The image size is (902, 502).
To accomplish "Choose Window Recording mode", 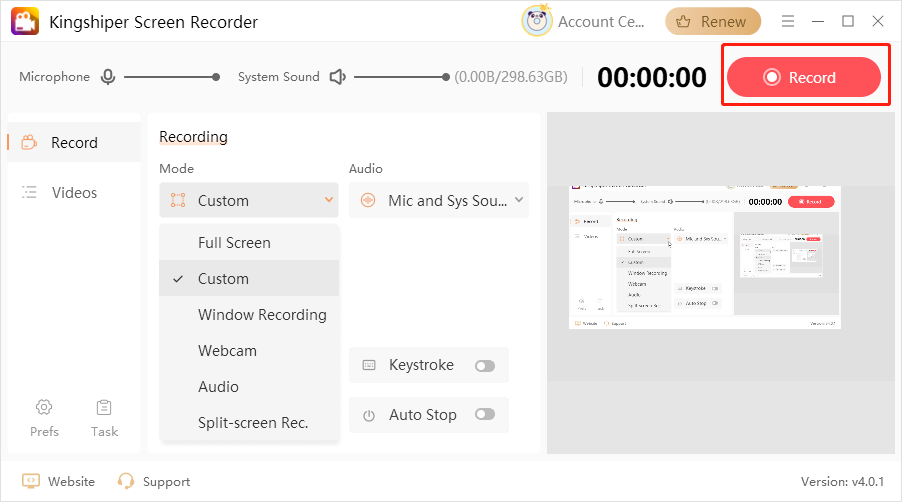I will click(249, 315).
